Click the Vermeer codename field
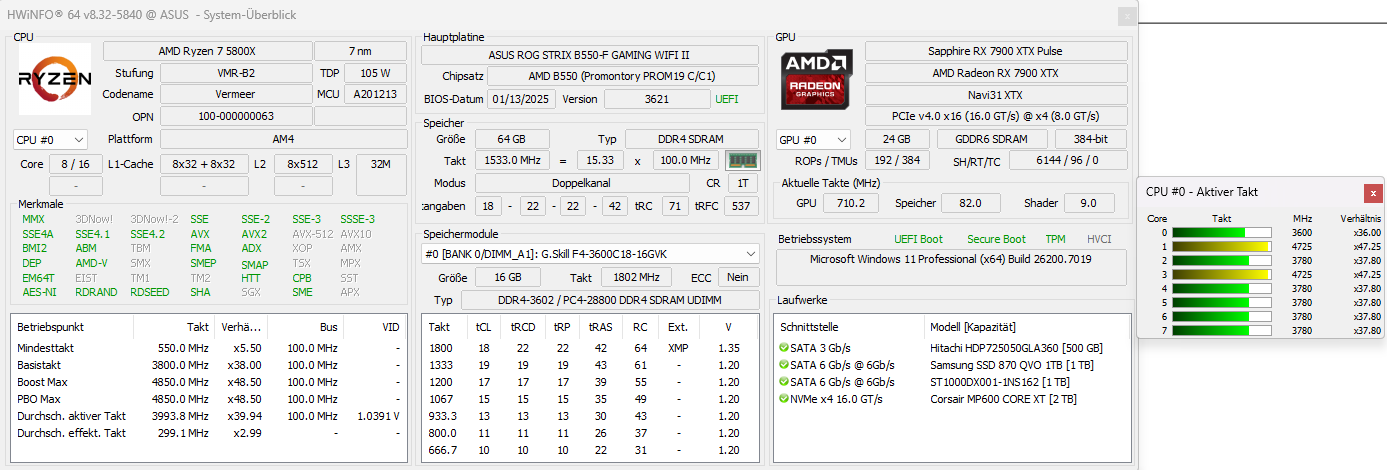Viewport: 1387px width, 470px height. tap(236, 94)
